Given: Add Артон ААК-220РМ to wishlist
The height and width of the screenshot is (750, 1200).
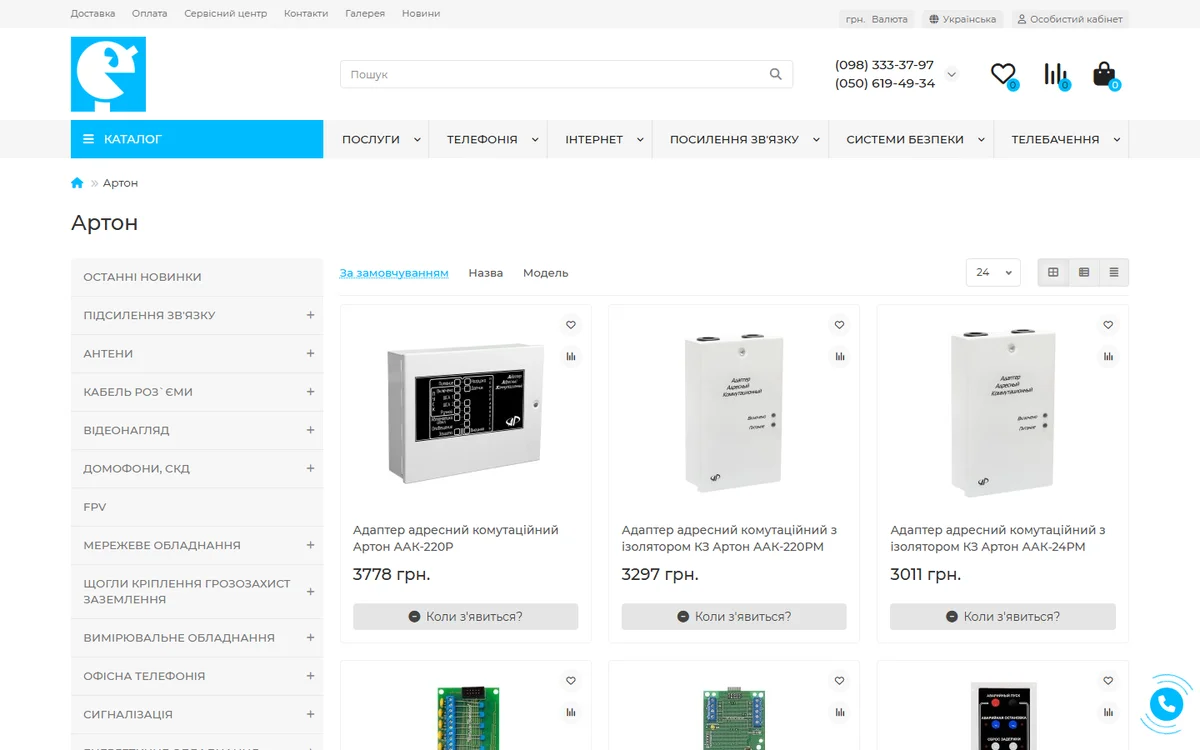Looking at the screenshot, I should (x=839, y=325).
